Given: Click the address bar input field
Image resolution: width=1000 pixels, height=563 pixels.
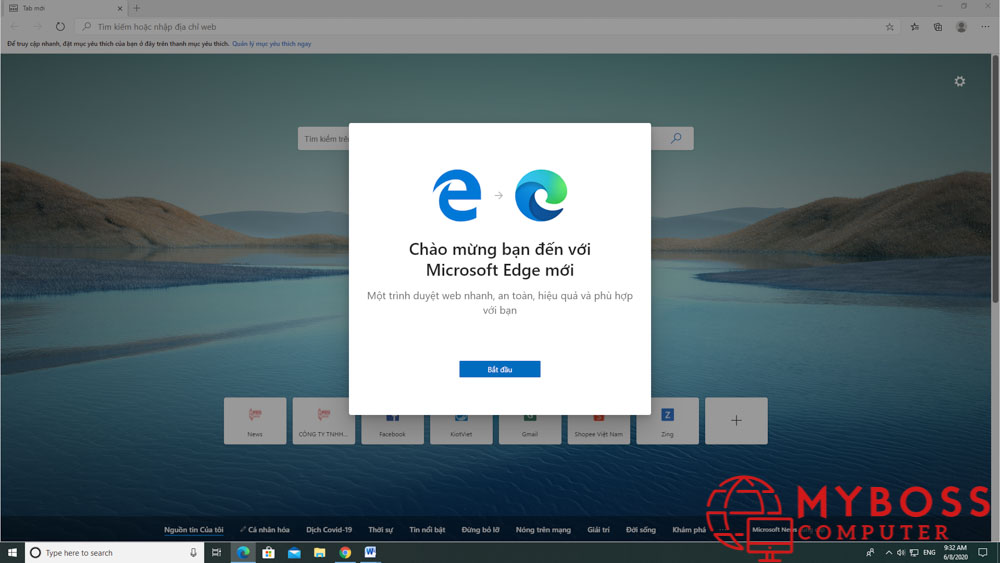Looking at the screenshot, I should (480, 27).
